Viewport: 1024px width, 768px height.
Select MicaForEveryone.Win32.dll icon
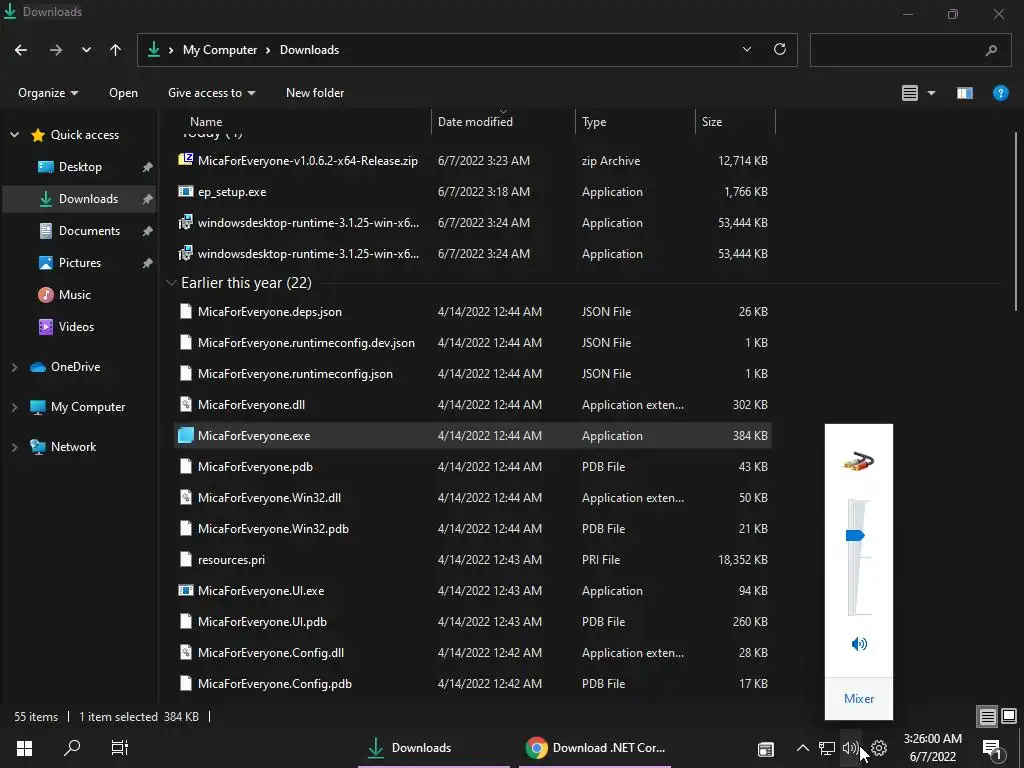(x=185, y=497)
